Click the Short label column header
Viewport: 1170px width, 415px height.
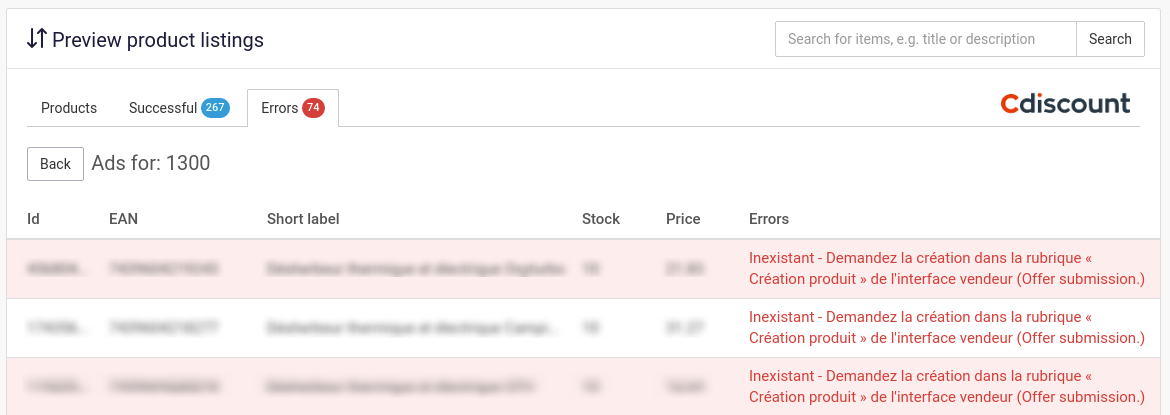tap(303, 219)
